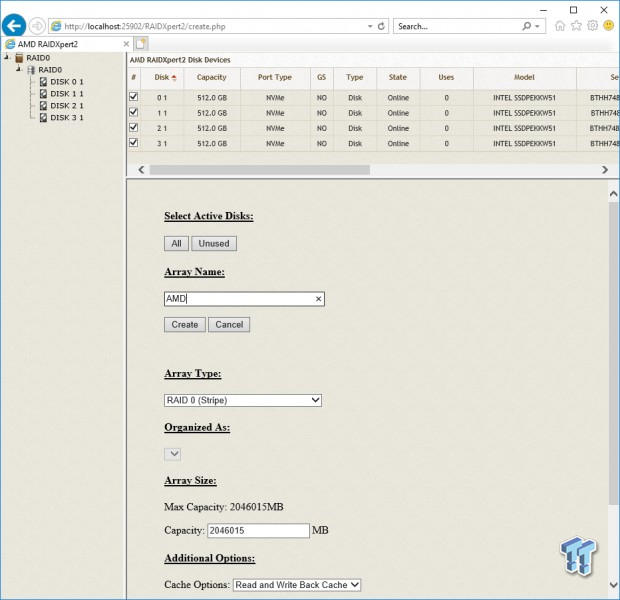This screenshot has width=620, height=600.
Task: Click the DISK 2 1 drive icon
Action: click(43, 106)
